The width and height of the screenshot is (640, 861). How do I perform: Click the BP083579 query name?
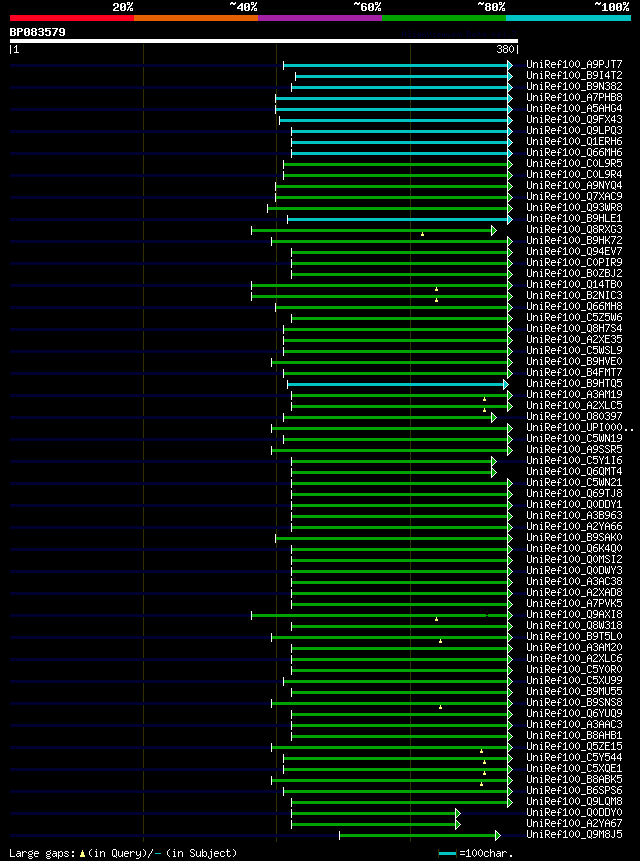37,32
